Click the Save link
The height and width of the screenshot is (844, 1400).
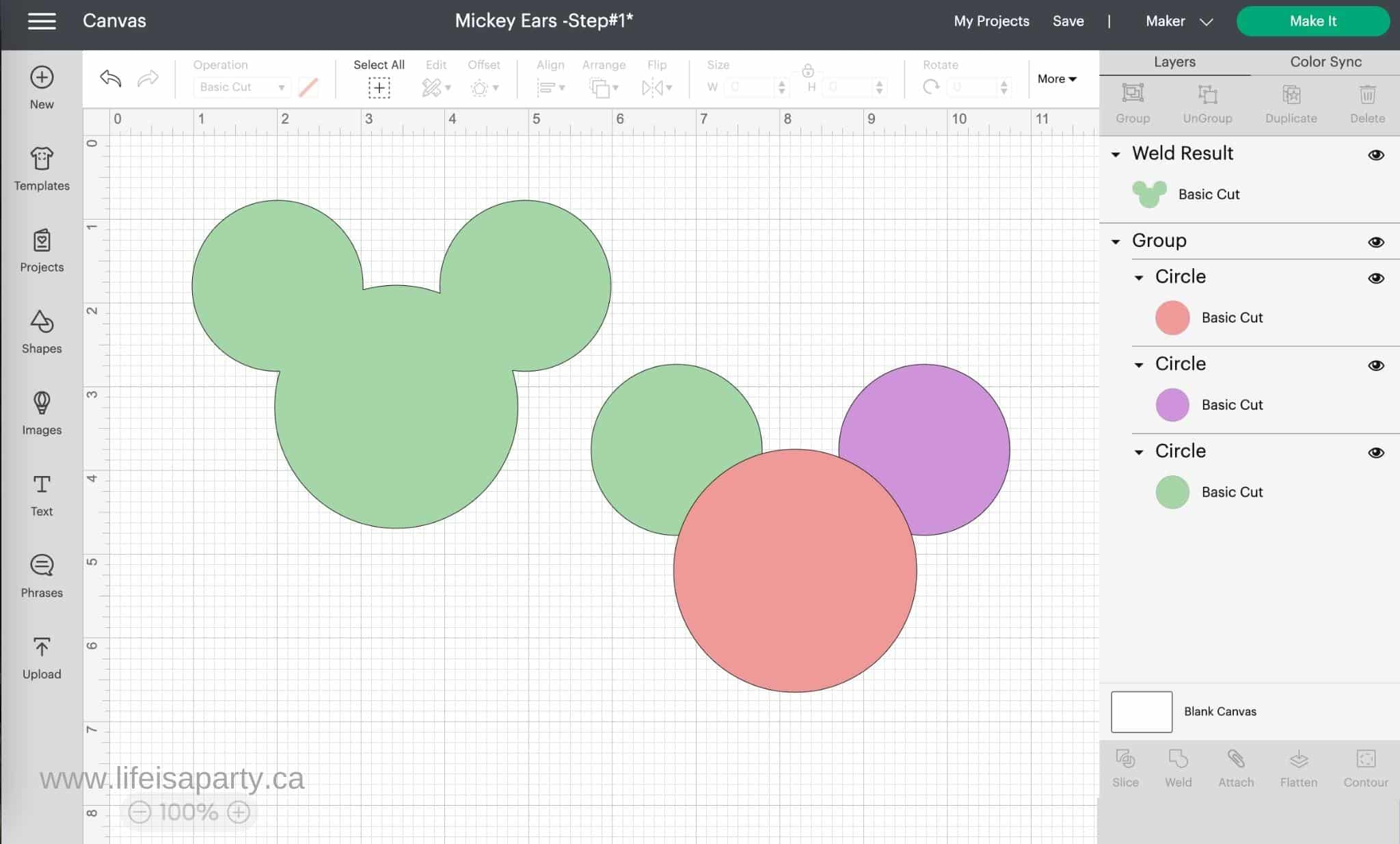pos(1068,21)
